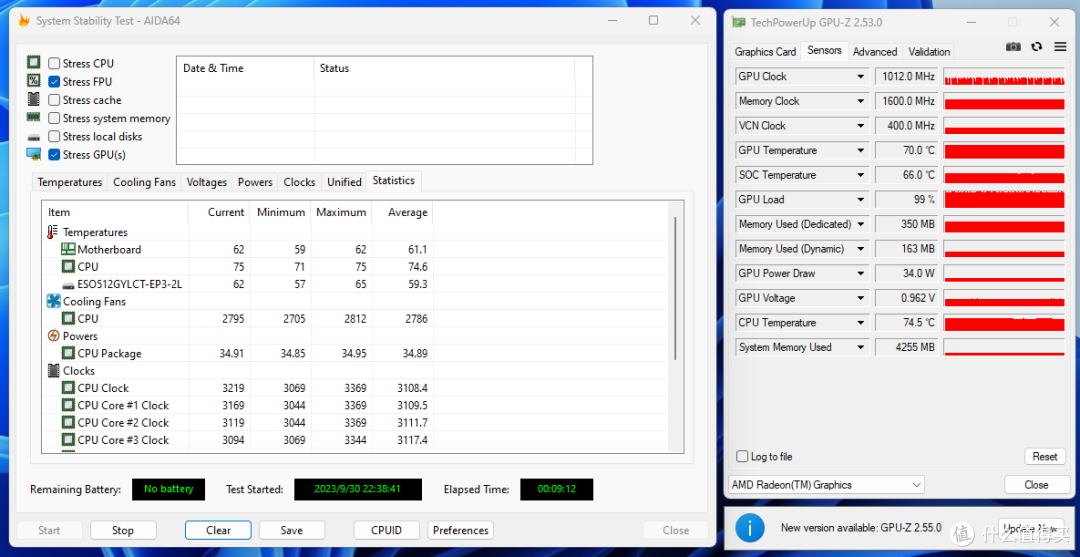
Task: Click the chip icon next to Clocks group
Action: [x=54, y=370]
